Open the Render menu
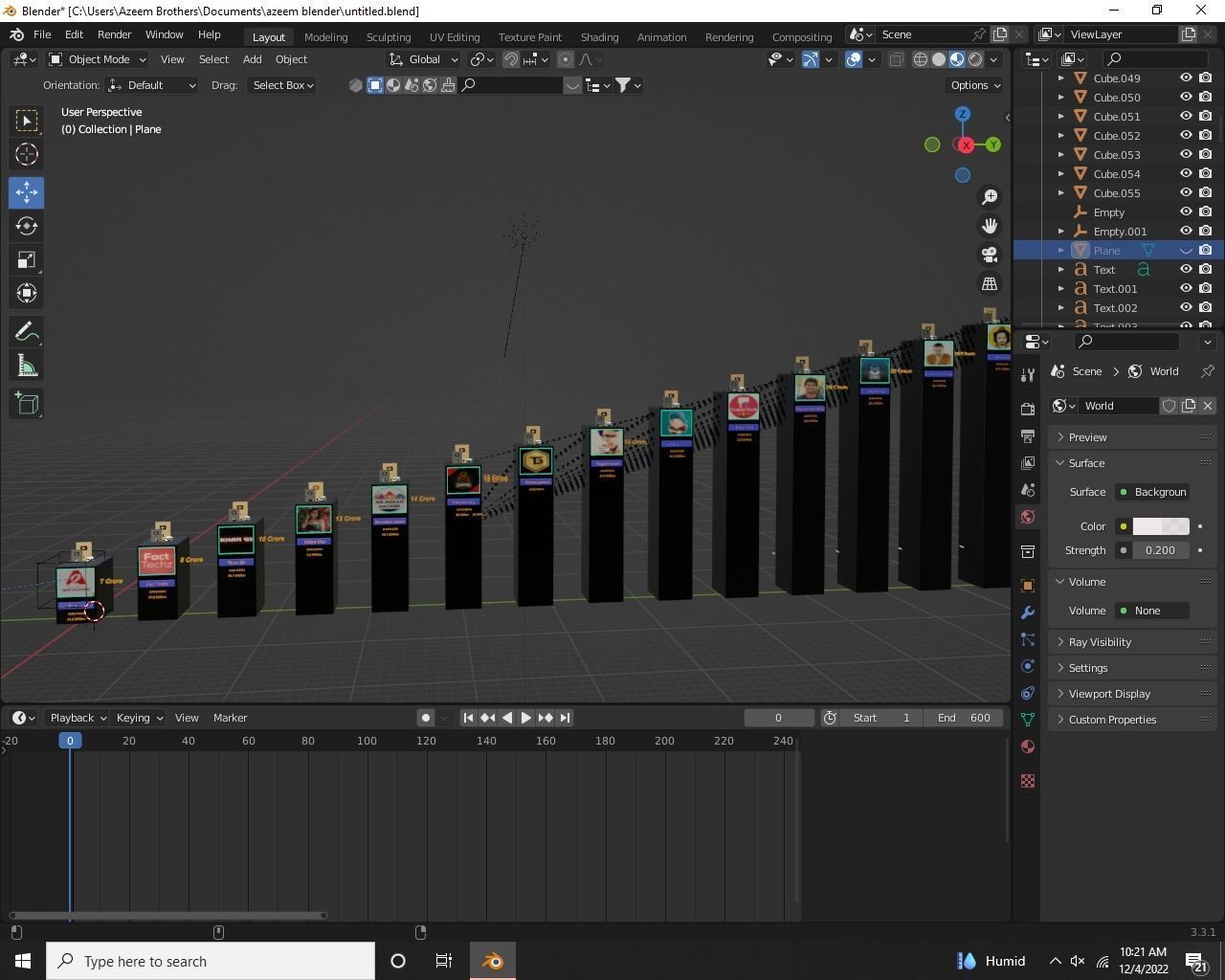The height and width of the screenshot is (980, 1225). [x=114, y=34]
